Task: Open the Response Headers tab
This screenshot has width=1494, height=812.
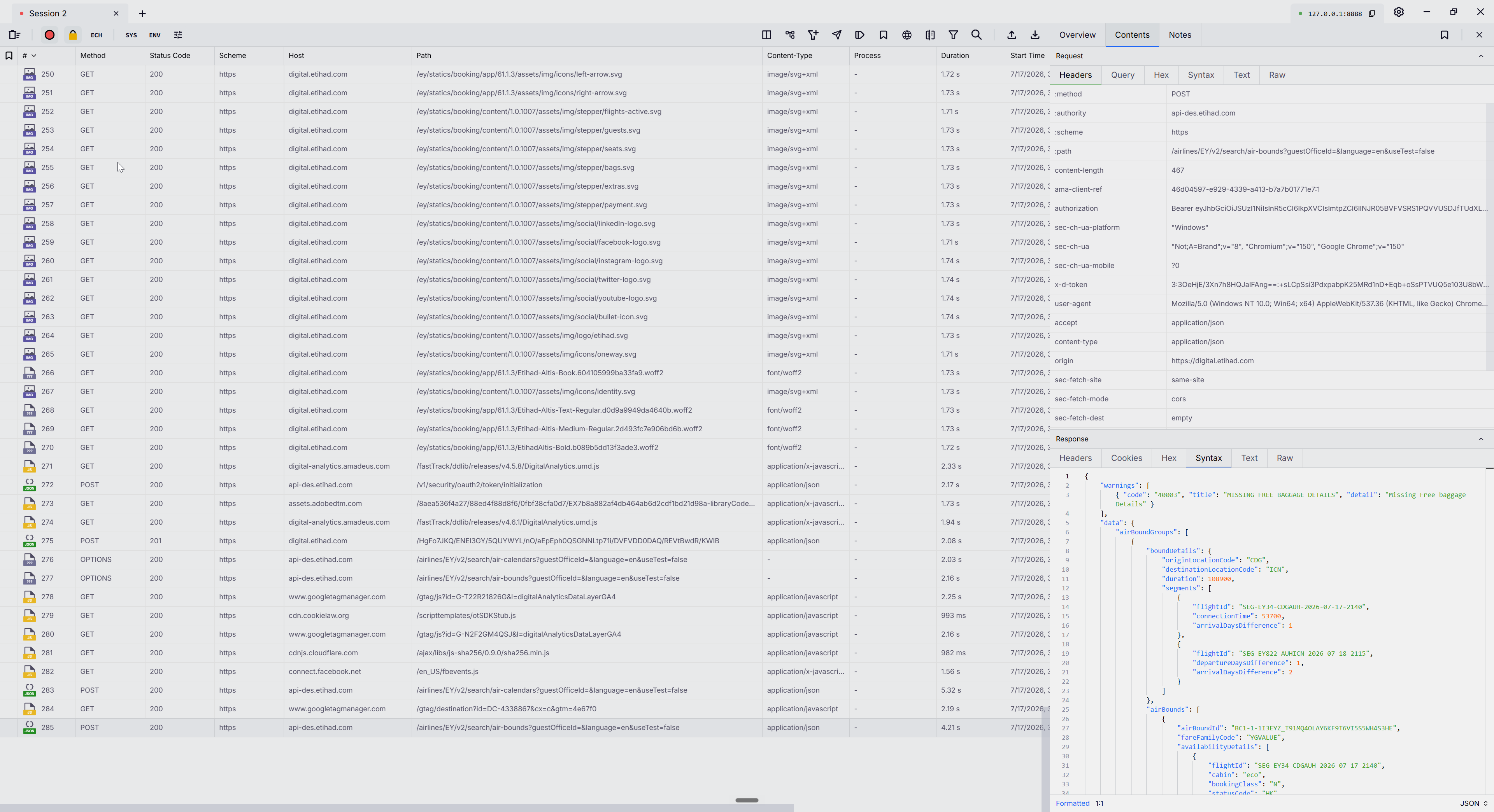Action: pyautogui.click(x=1075, y=458)
